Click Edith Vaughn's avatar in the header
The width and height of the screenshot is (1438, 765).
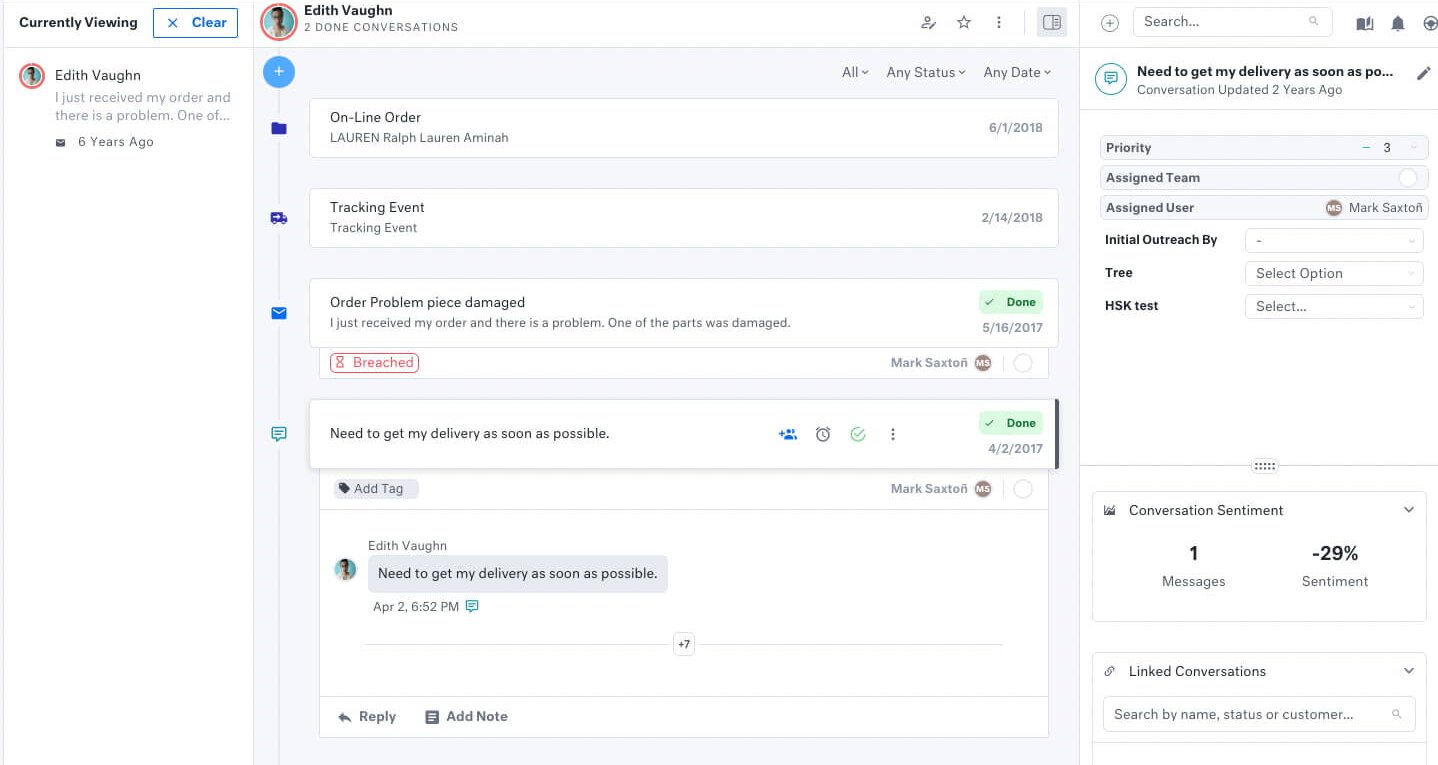[x=279, y=22]
